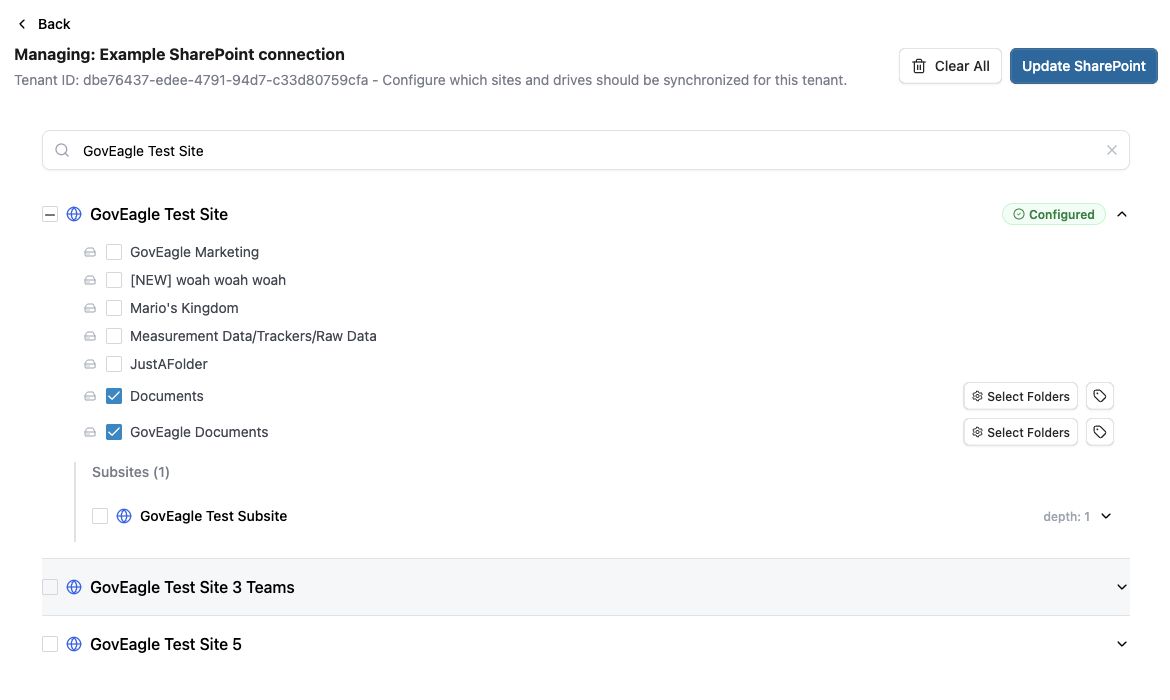
Task: Check the GovEagle Test Site 3 Teams checkbox
Action: [50, 587]
